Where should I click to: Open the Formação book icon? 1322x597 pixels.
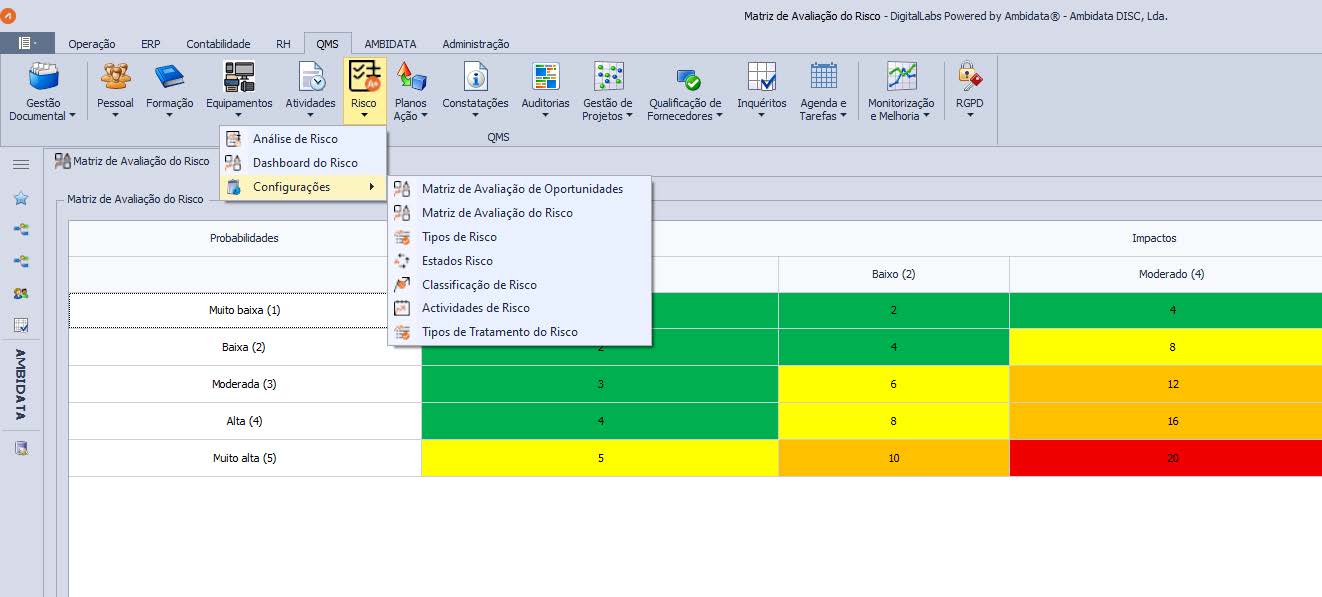tap(169, 76)
